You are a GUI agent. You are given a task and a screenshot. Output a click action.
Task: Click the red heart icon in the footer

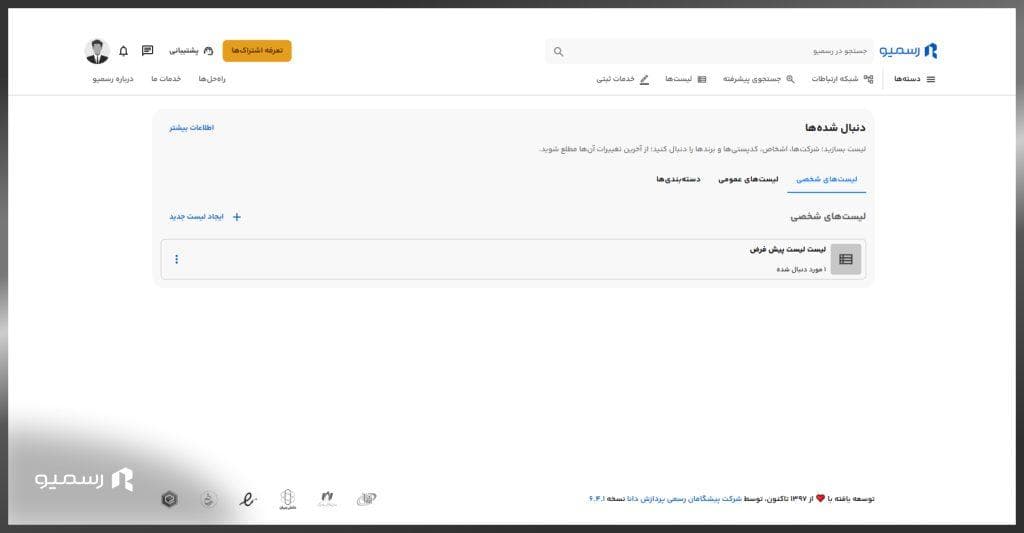point(821,498)
